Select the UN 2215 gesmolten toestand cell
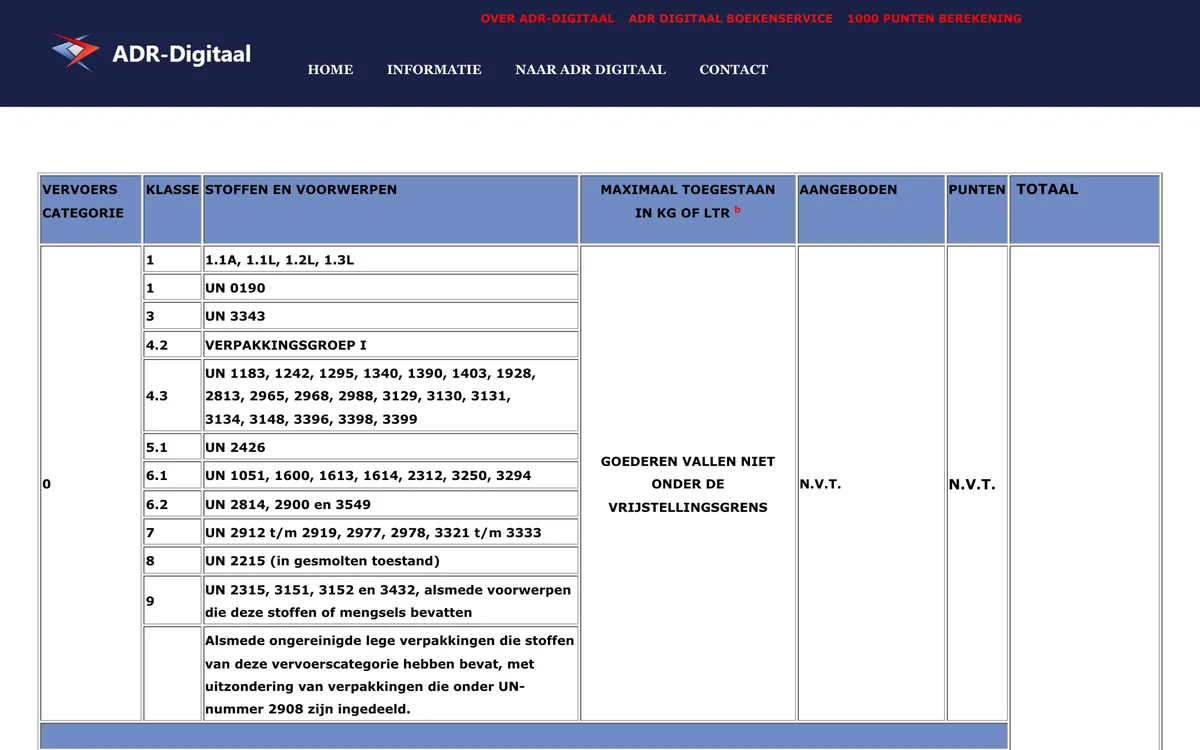Screen dimensions: 1200x750 [x=391, y=561]
